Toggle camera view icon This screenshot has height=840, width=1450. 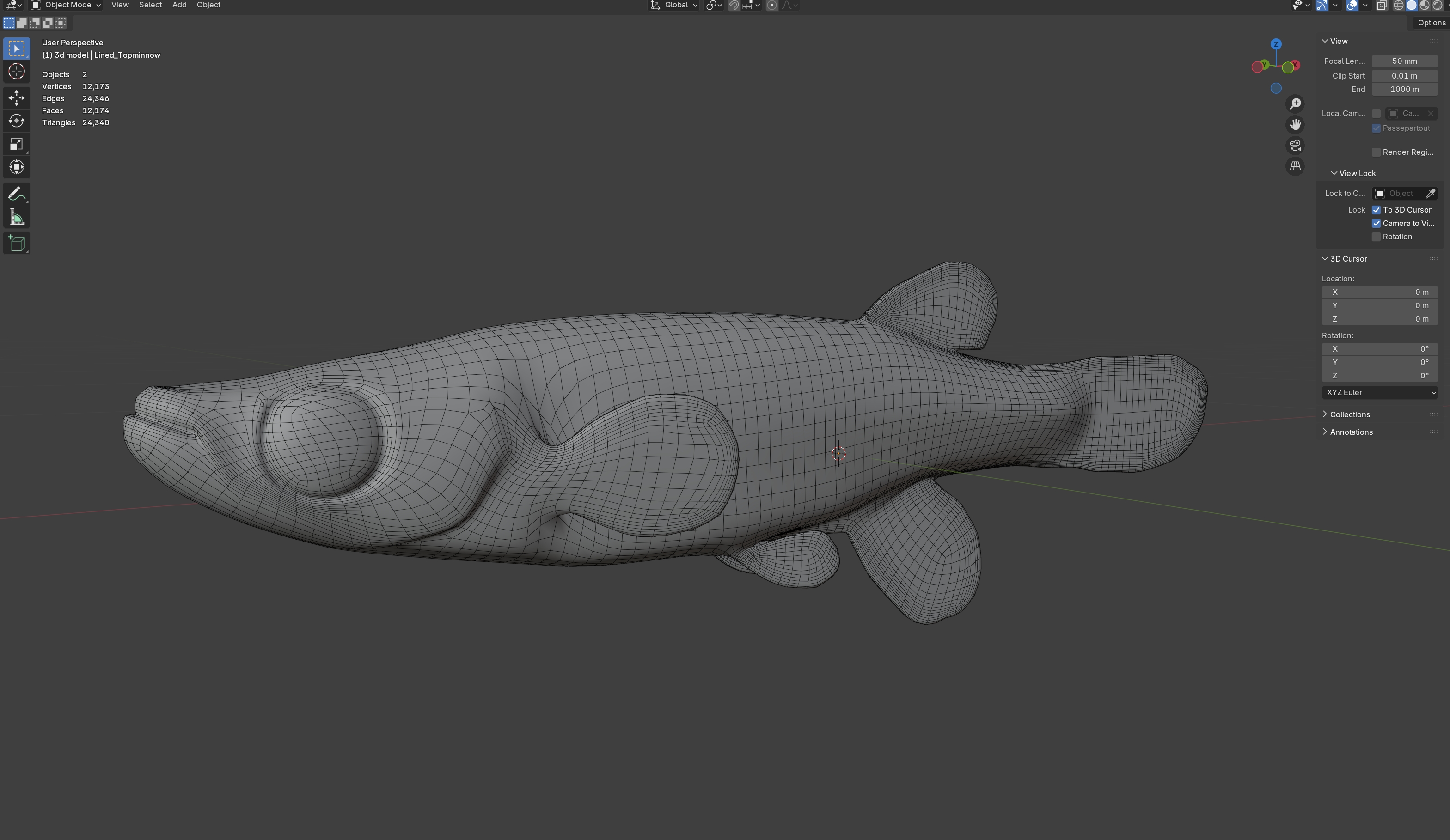[x=1295, y=146]
